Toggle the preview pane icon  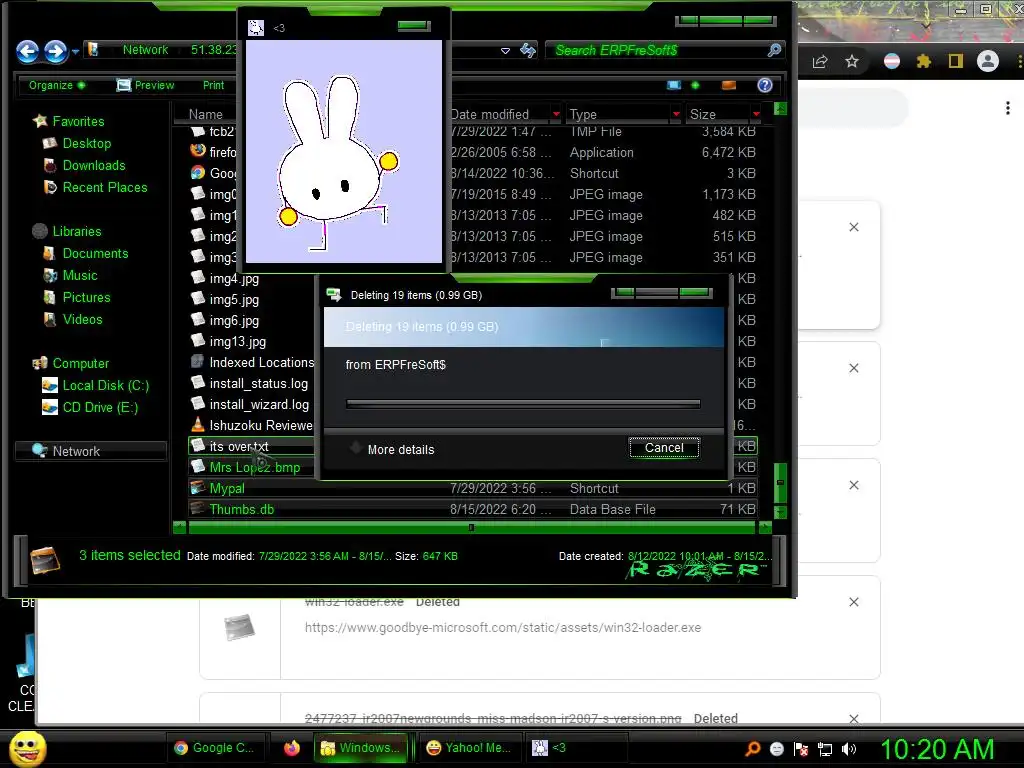coord(729,85)
